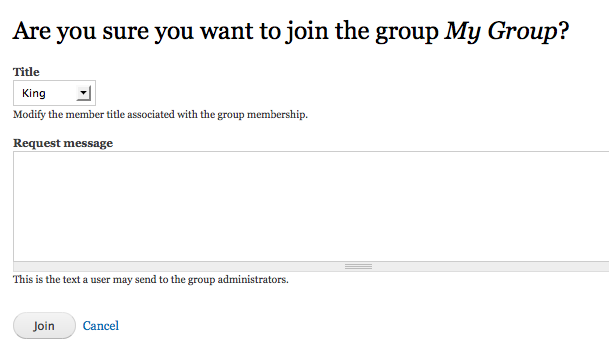Screen dimensions: 609x360
Task: Click the text area resize grippie bar
Action: (311, 266)
